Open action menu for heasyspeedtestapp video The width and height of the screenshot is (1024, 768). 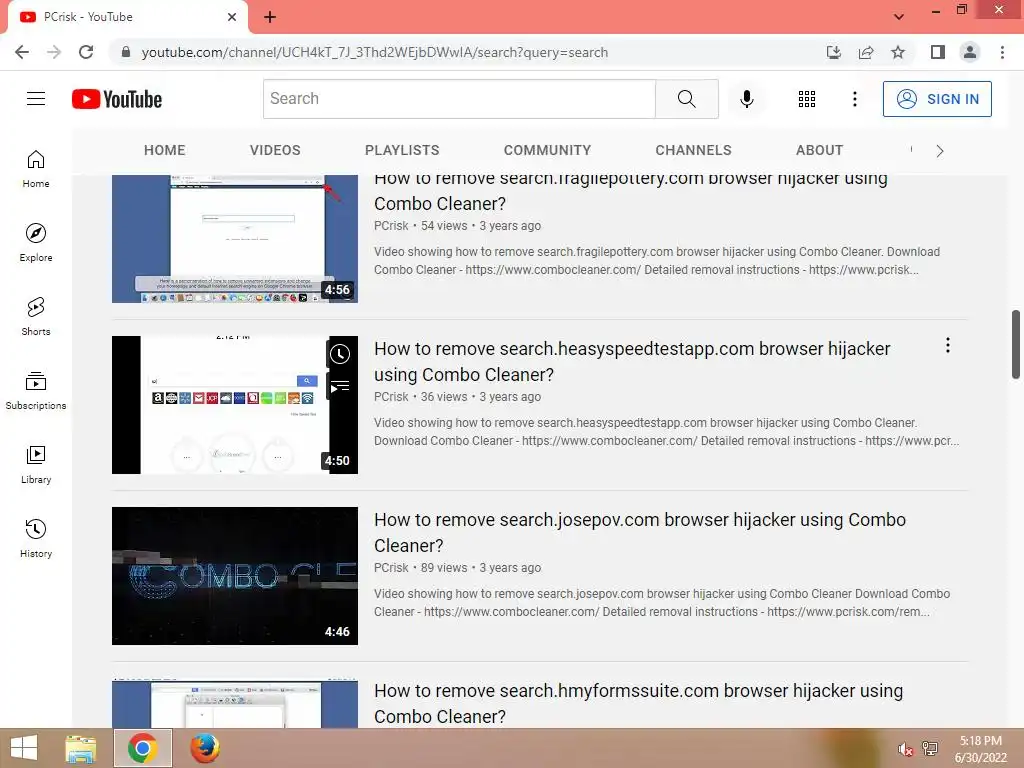click(948, 345)
